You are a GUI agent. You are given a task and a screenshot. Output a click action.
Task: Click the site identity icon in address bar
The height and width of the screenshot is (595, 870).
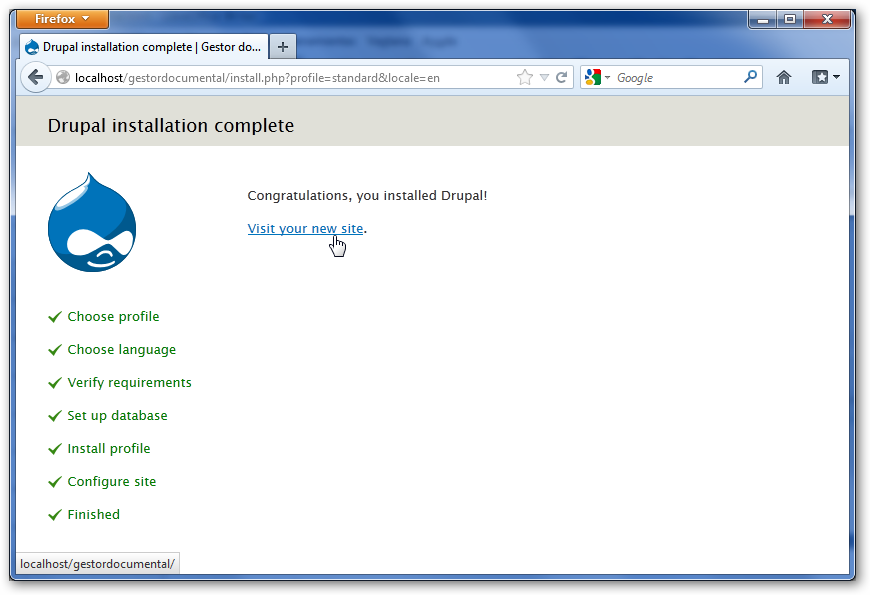[x=62, y=77]
